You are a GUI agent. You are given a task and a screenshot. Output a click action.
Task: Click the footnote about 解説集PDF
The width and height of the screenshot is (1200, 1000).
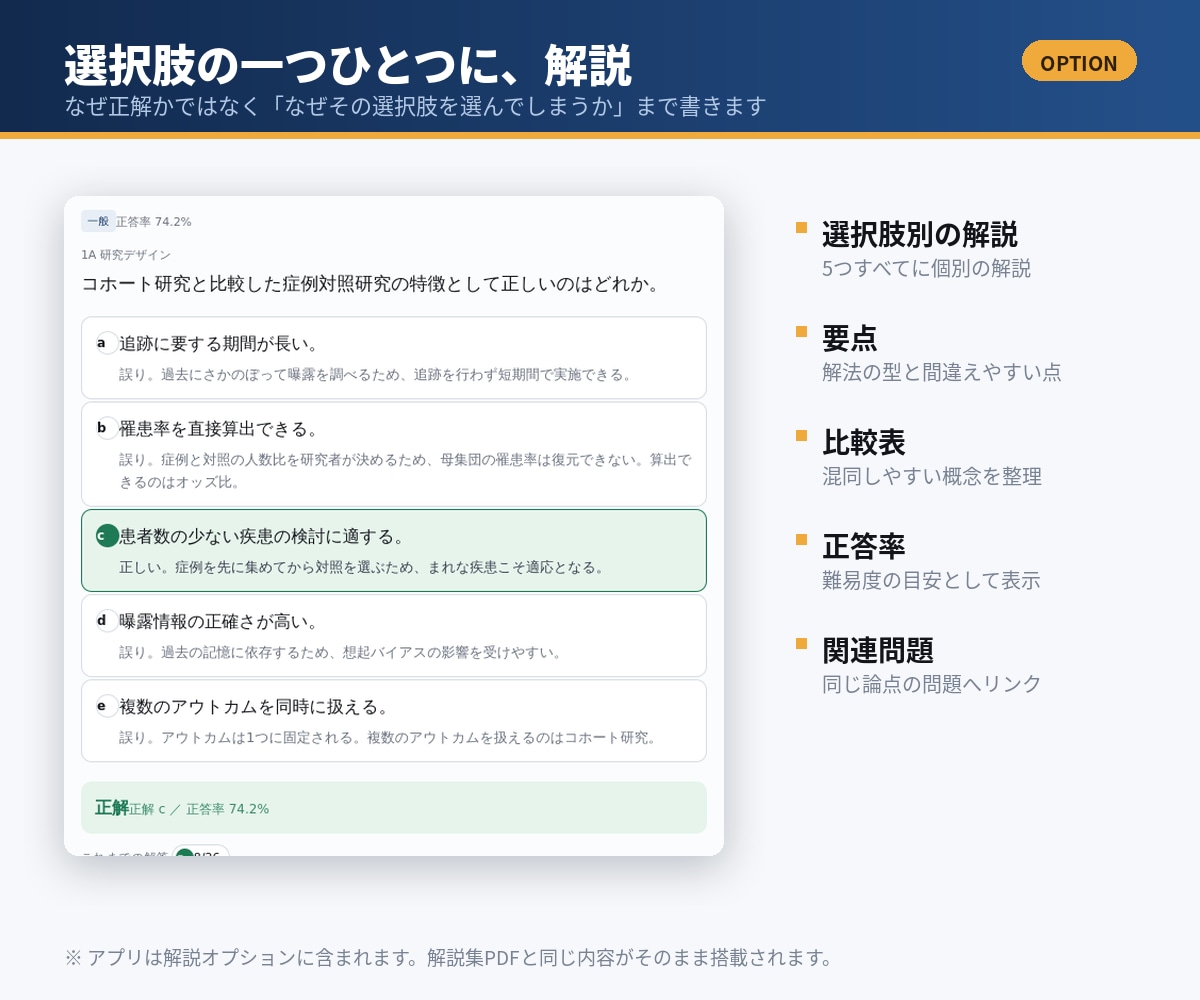[x=449, y=958]
